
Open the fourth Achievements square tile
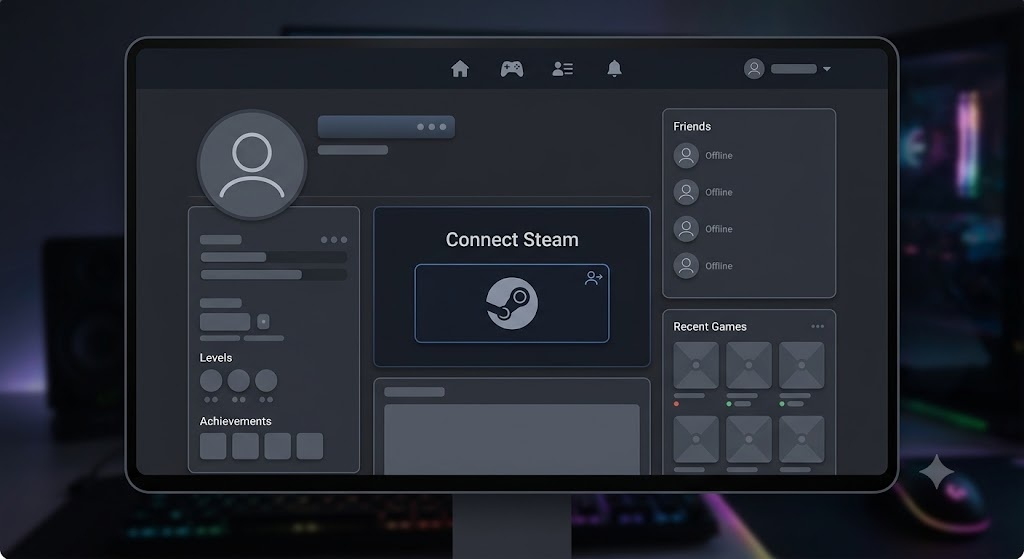(x=310, y=446)
